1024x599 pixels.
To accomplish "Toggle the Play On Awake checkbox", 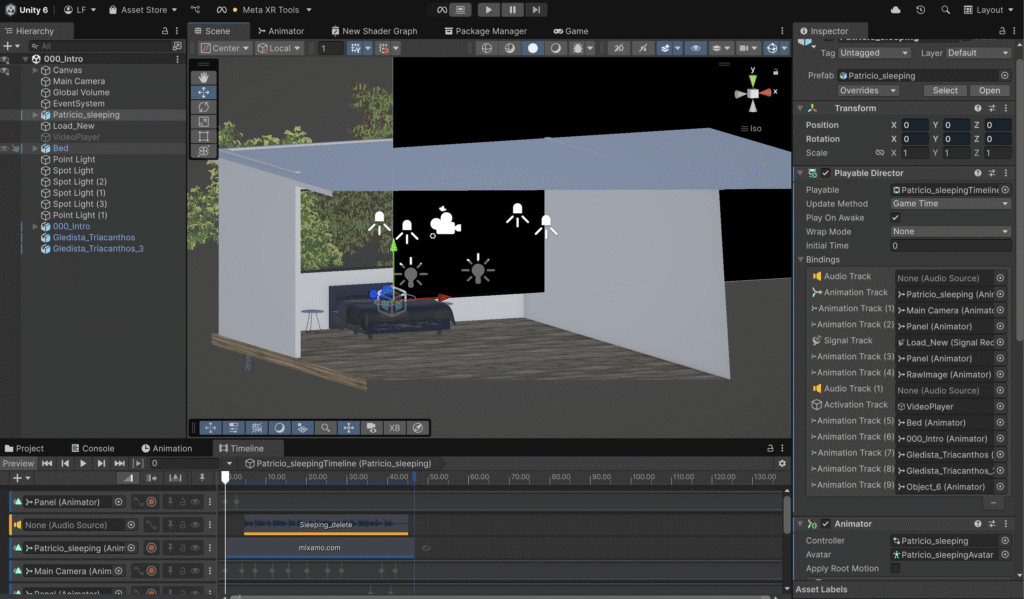I will [895, 218].
